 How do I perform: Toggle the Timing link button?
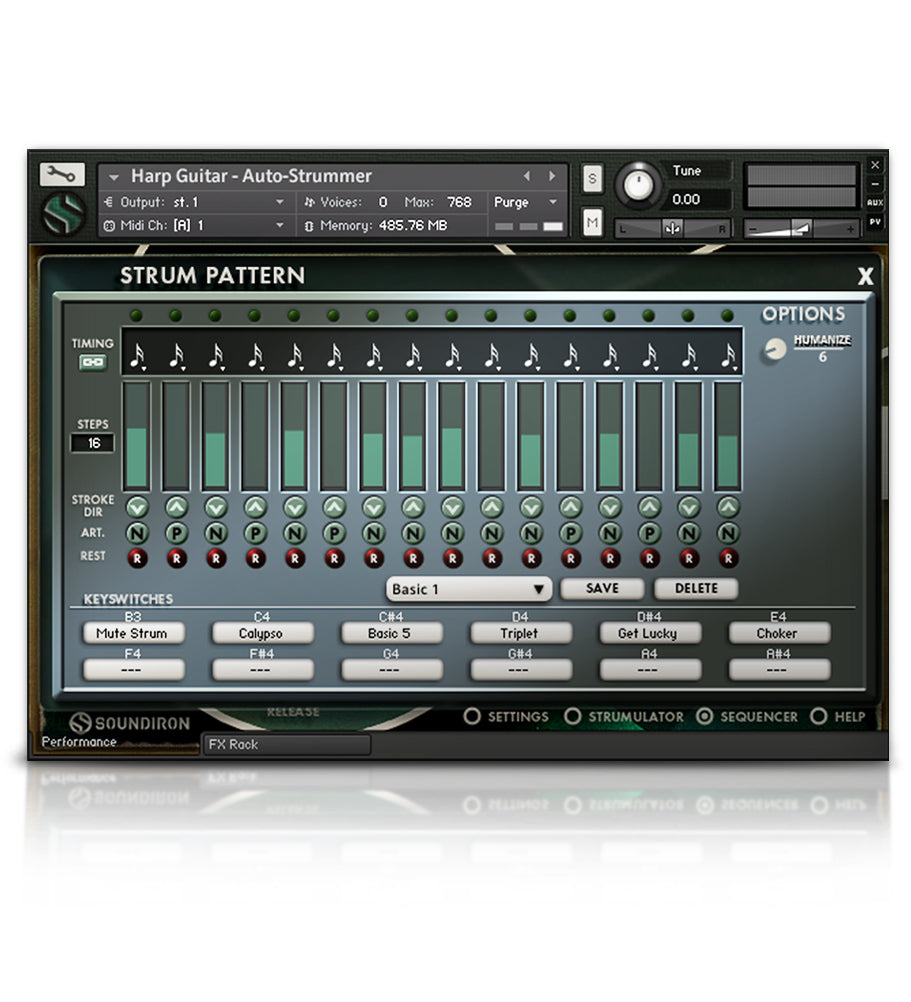click(93, 362)
